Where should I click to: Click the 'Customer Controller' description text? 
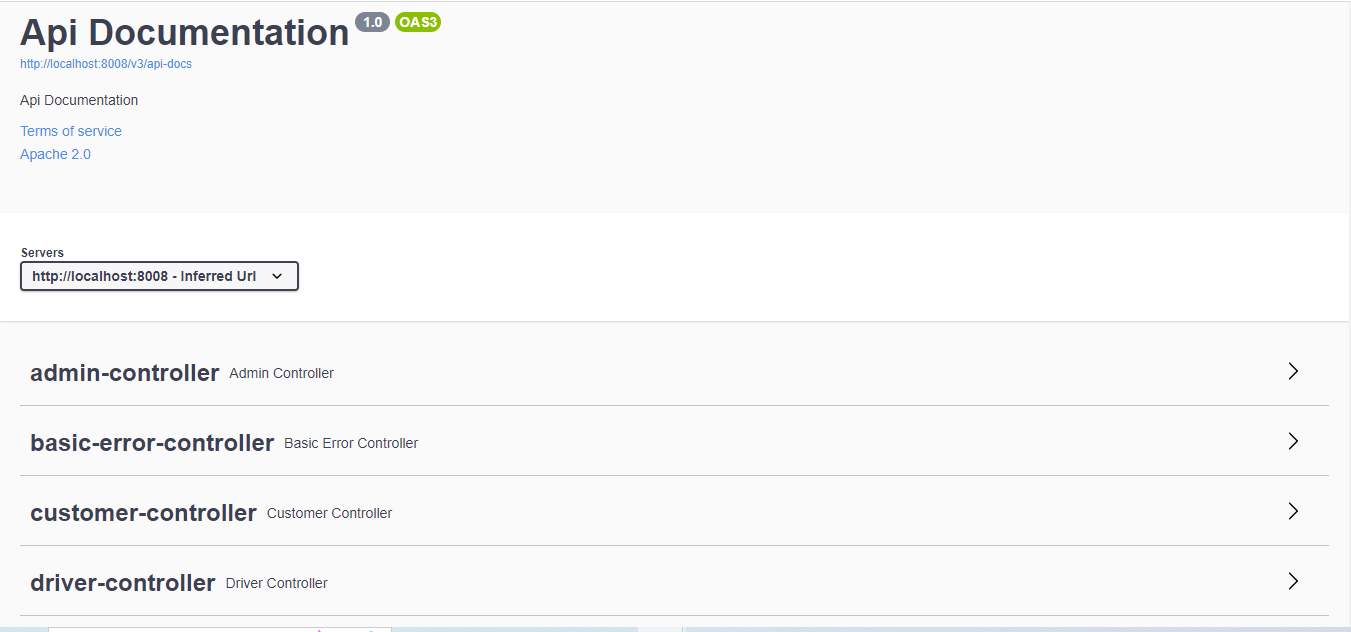point(329,513)
